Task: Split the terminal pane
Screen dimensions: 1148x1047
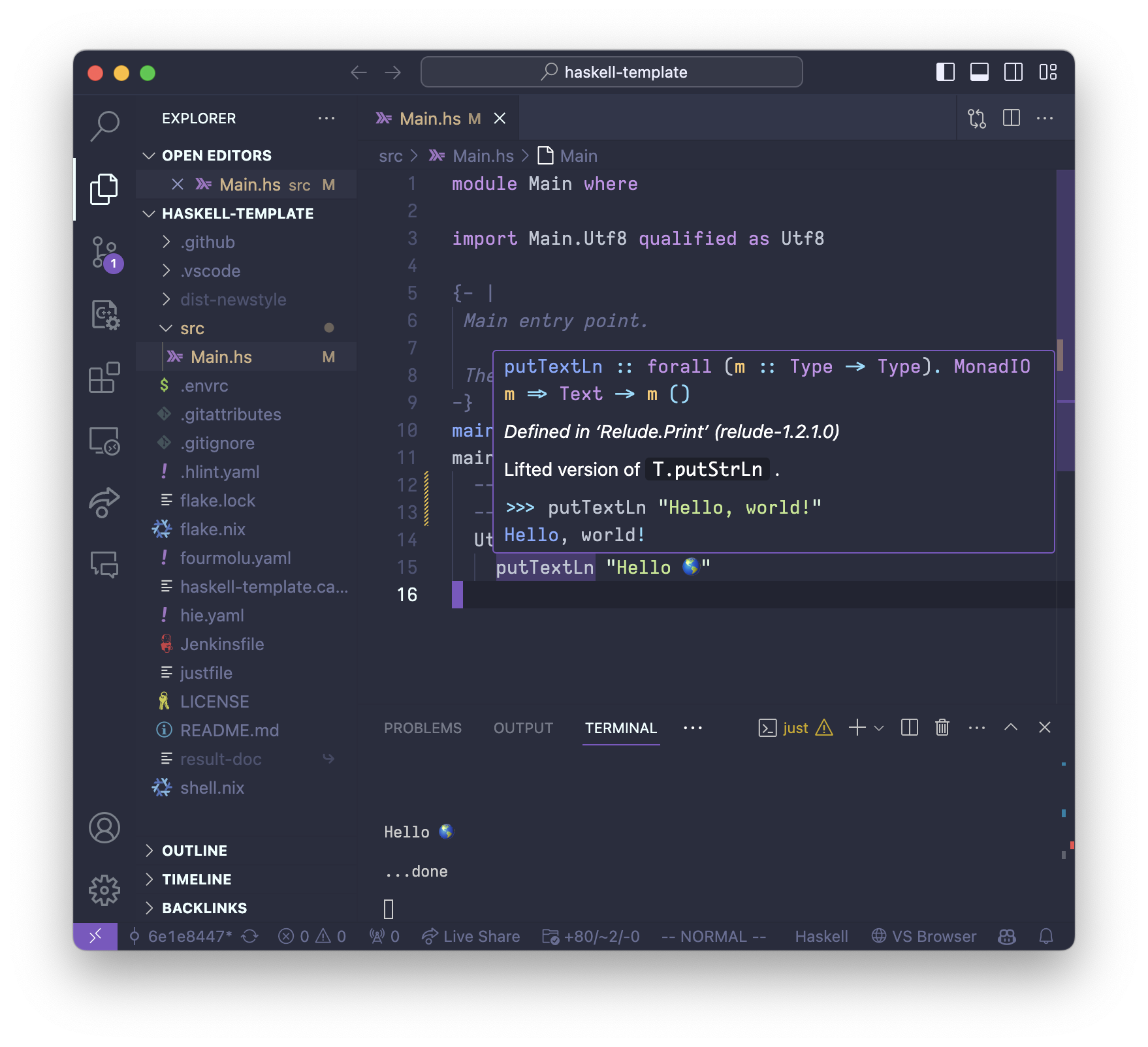Action: pyautogui.click(x=908, y=727)
